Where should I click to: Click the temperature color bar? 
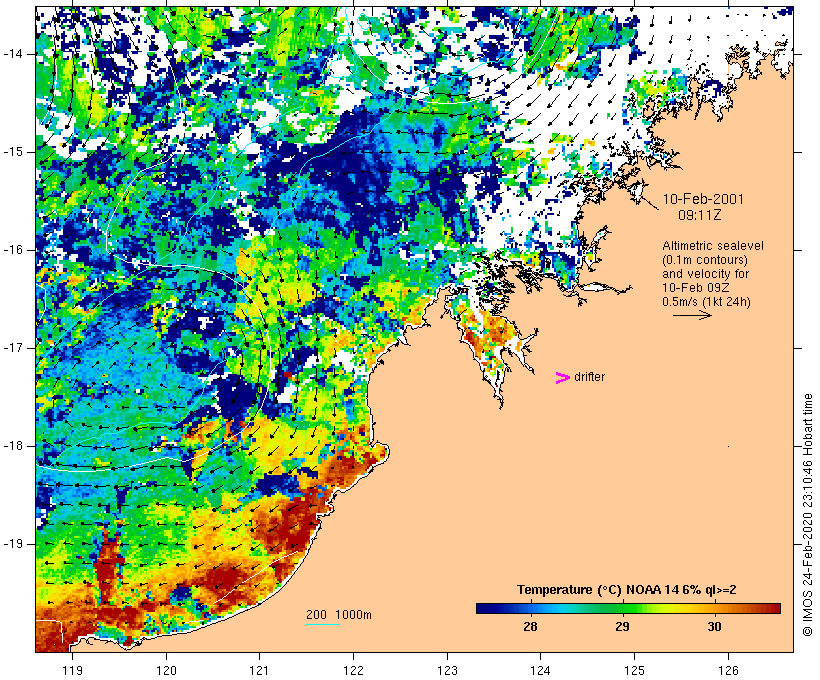(628, 608)
